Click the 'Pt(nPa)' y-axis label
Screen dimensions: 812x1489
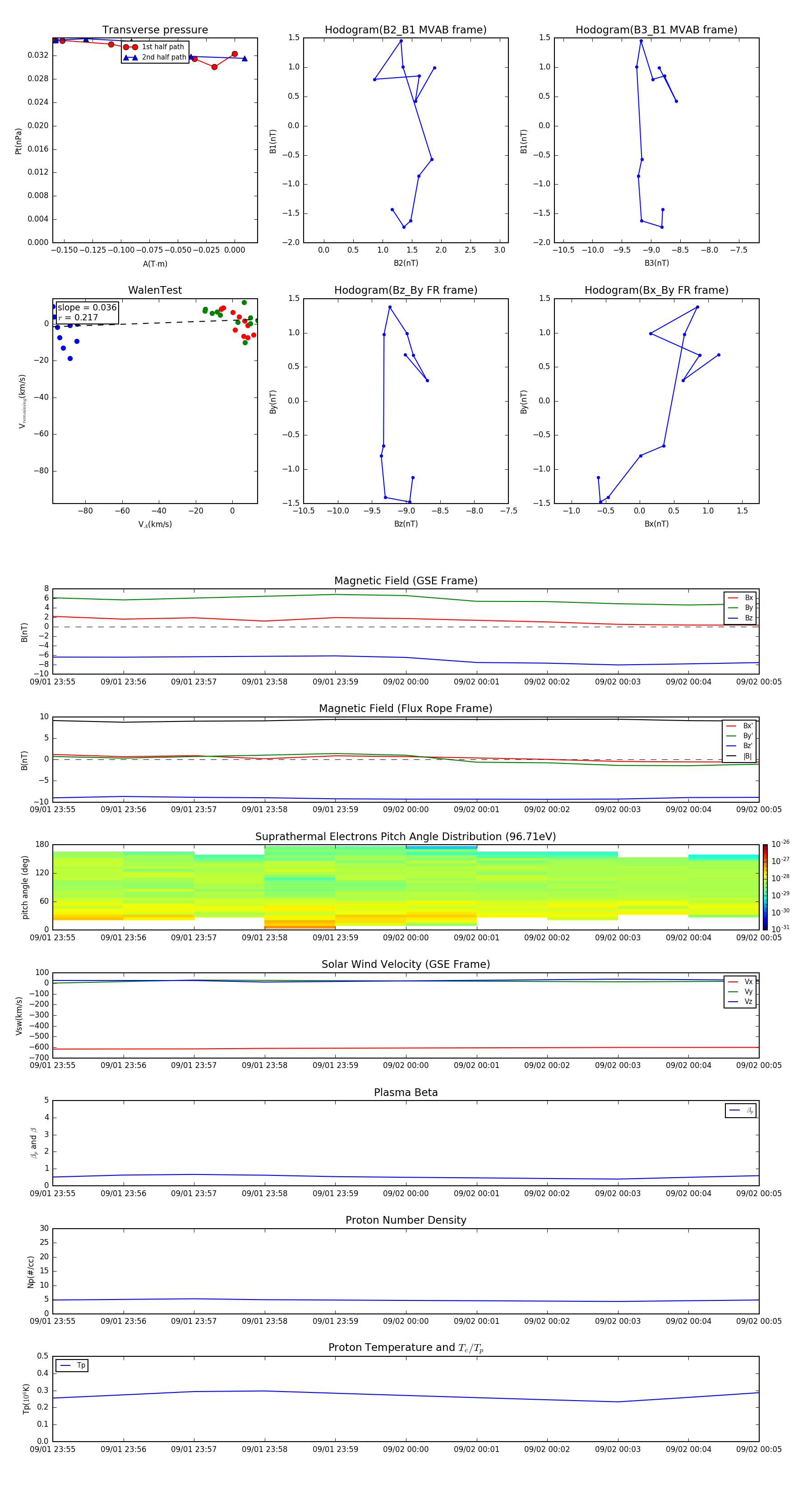point(18,141)
